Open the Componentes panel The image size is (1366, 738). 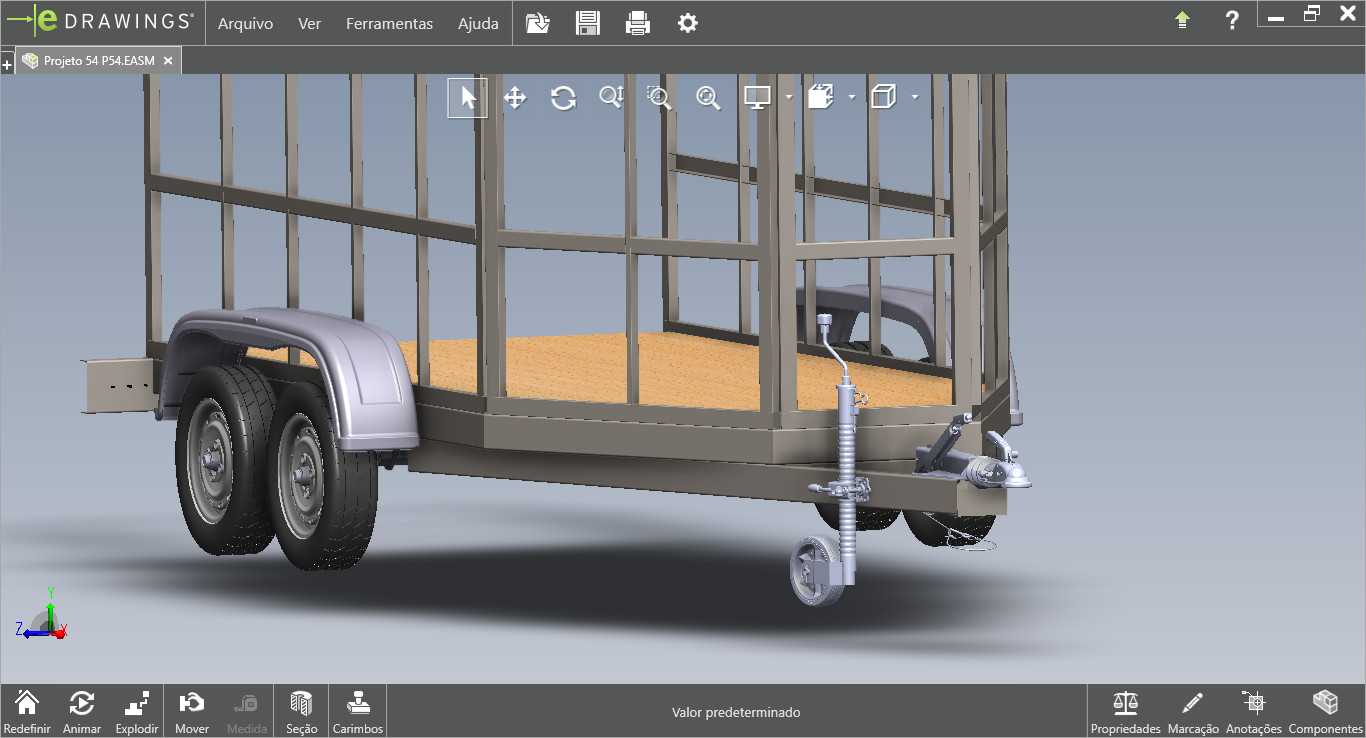pyautogui.click(x=1326, y=713)
